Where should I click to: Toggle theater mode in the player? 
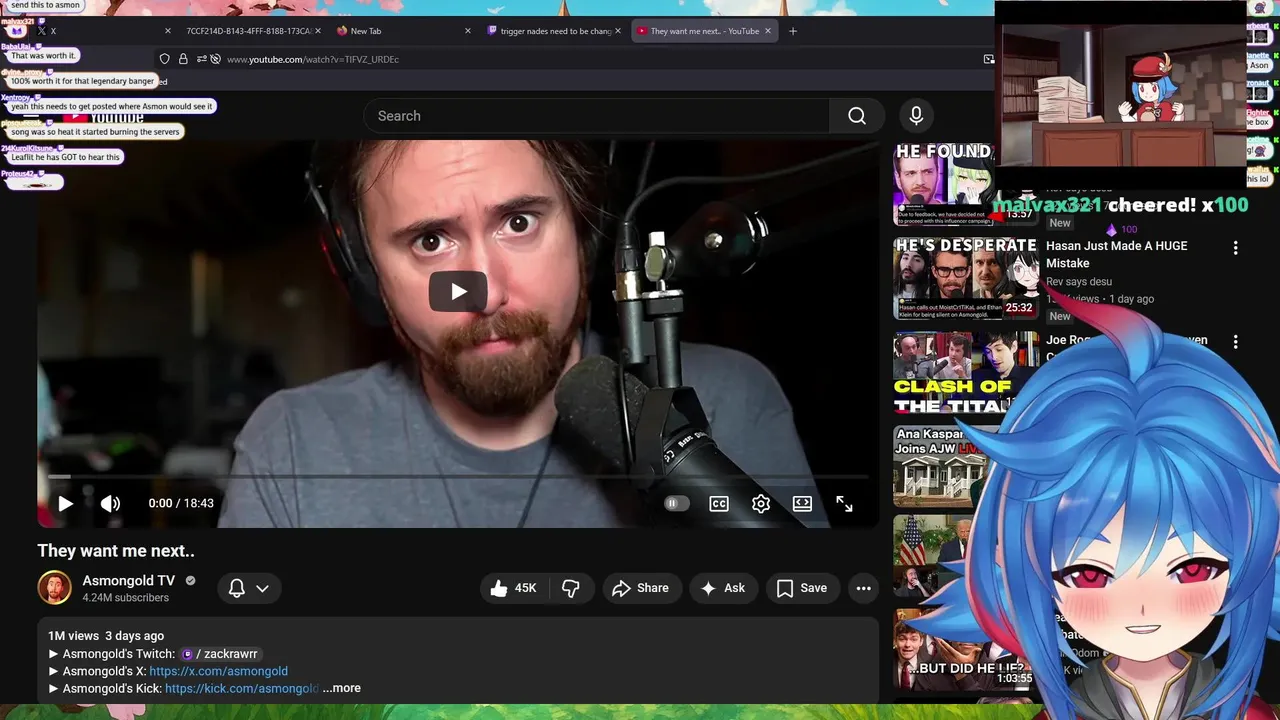[x=802, y=503]
